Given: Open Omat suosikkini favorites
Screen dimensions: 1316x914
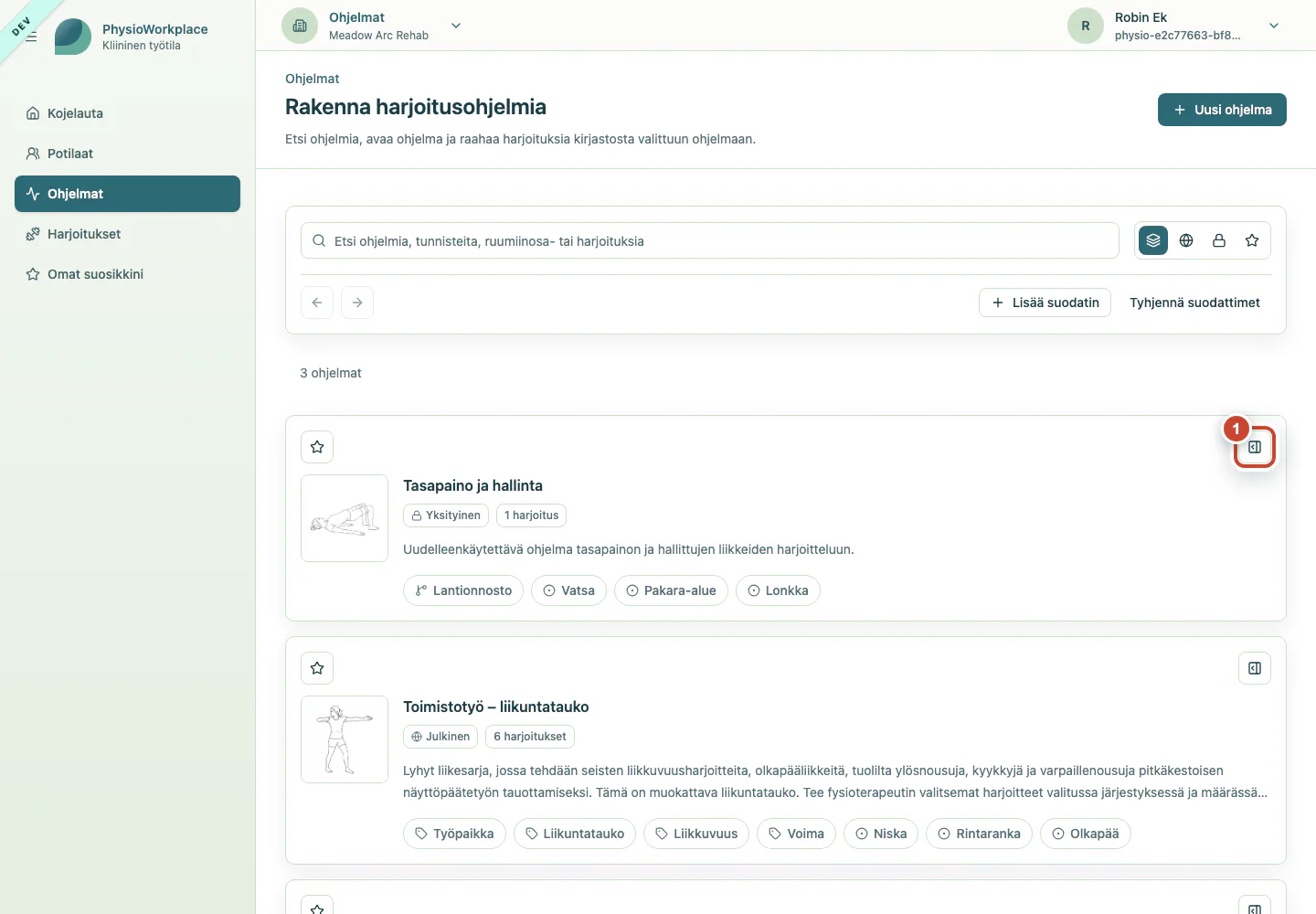Looking at the screenshot, I should click(x=127, y=274).
